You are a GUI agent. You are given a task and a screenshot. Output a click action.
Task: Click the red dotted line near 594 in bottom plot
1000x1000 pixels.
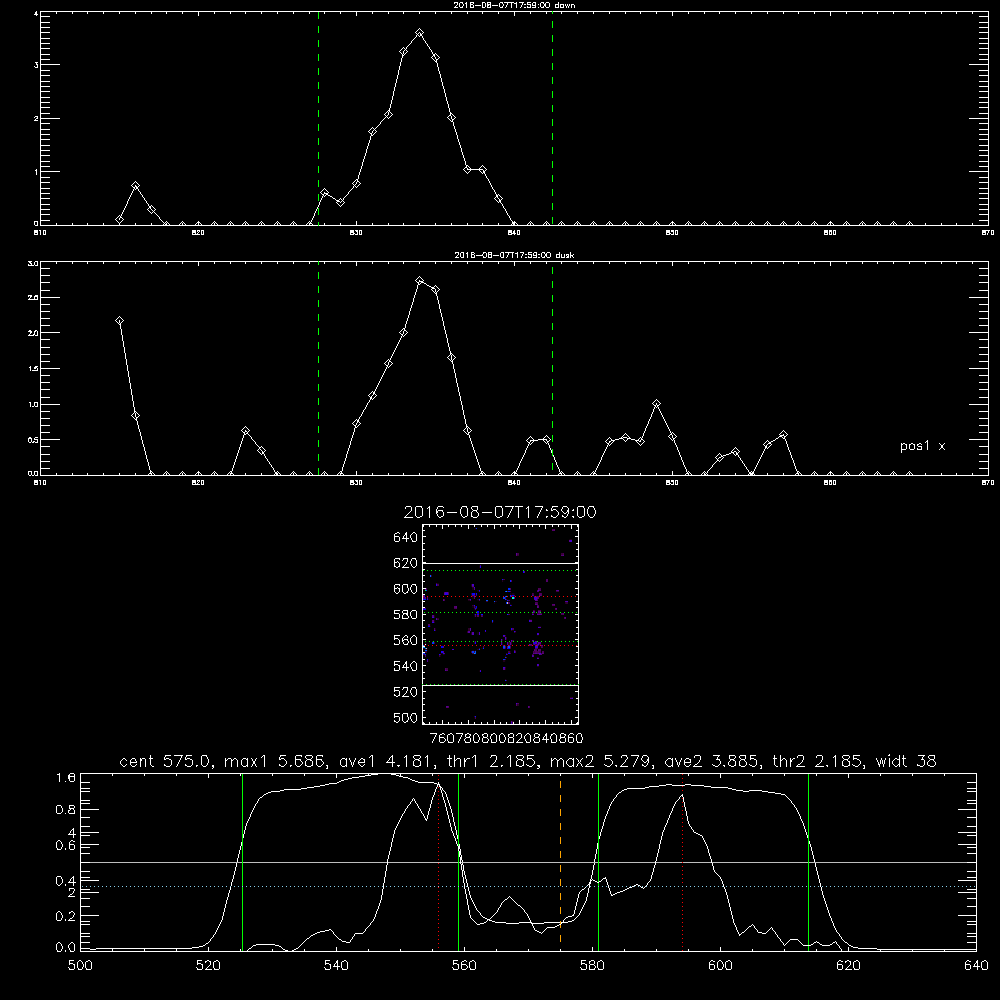click(682, 861)
